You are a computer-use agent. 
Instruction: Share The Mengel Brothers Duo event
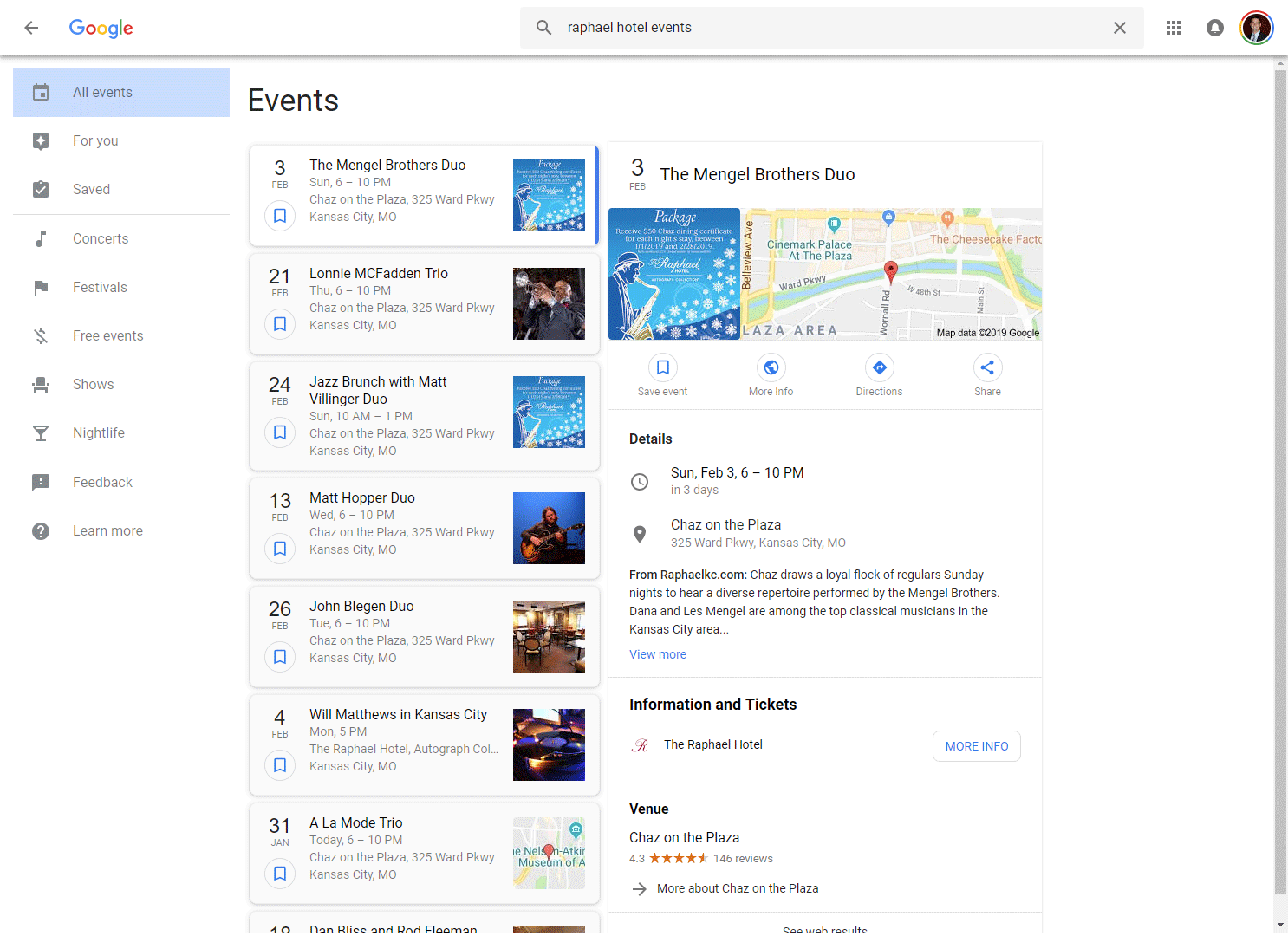pyautogui.click(x=987, y=367)
